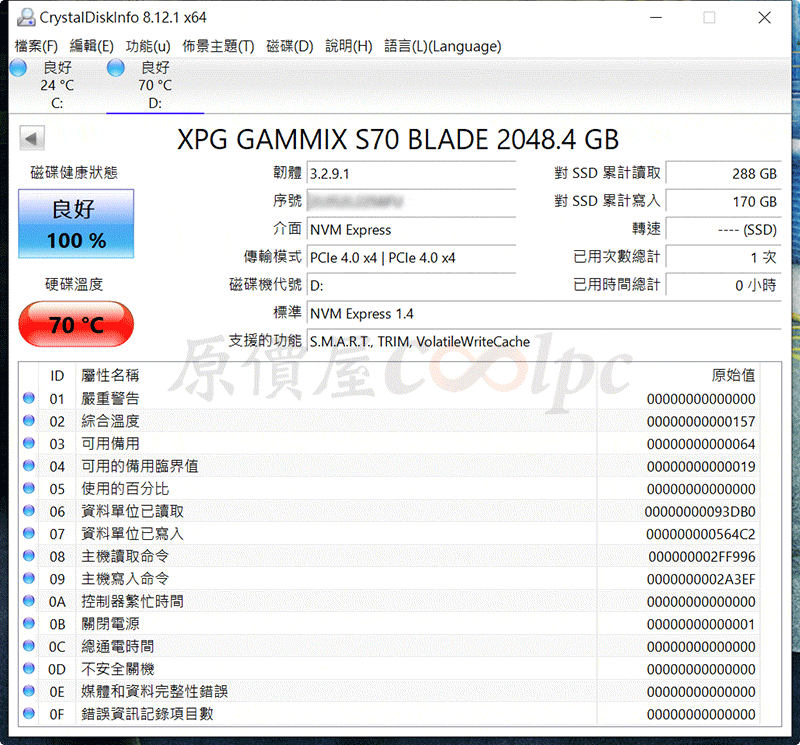Click the S.M.A.R.T., TRIM features field
800x745 pixels.
544,341
